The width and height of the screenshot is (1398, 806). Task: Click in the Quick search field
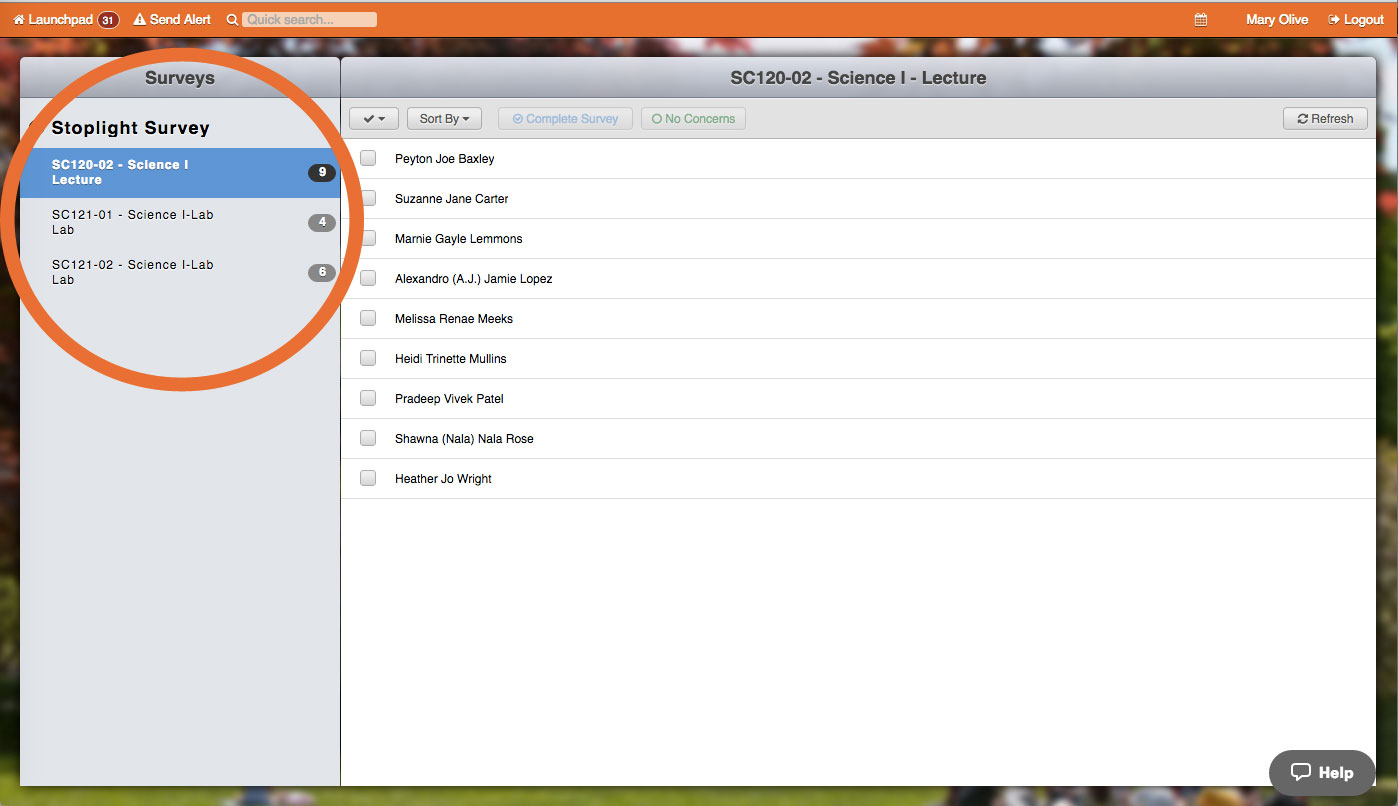310,20
